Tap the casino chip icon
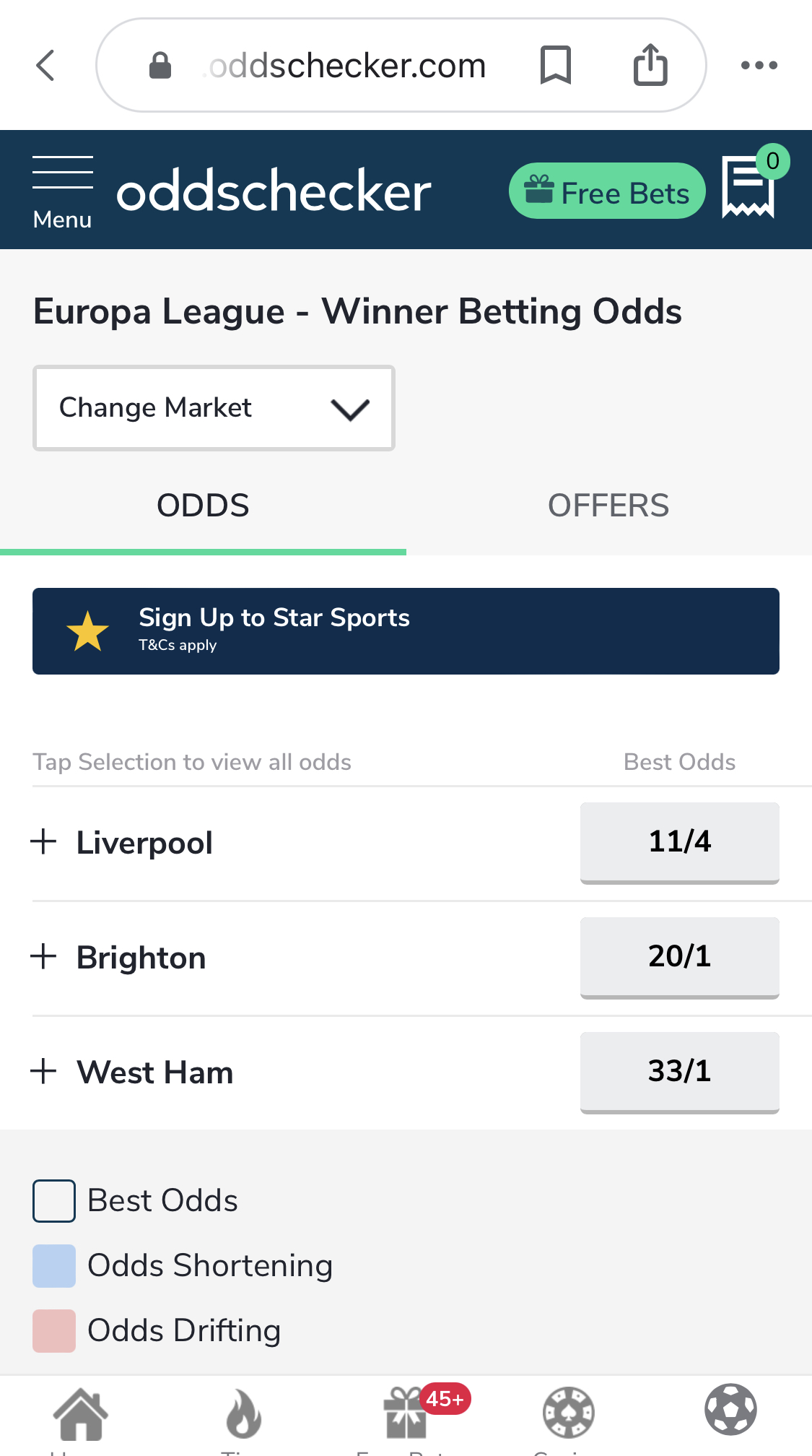This screenshot has height=1456, width=812. pos(569,1412)
